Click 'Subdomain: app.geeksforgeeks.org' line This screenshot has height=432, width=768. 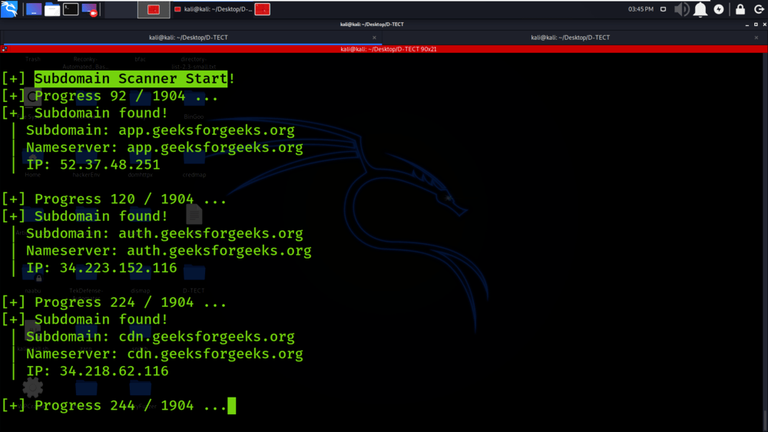click(160, 130)
